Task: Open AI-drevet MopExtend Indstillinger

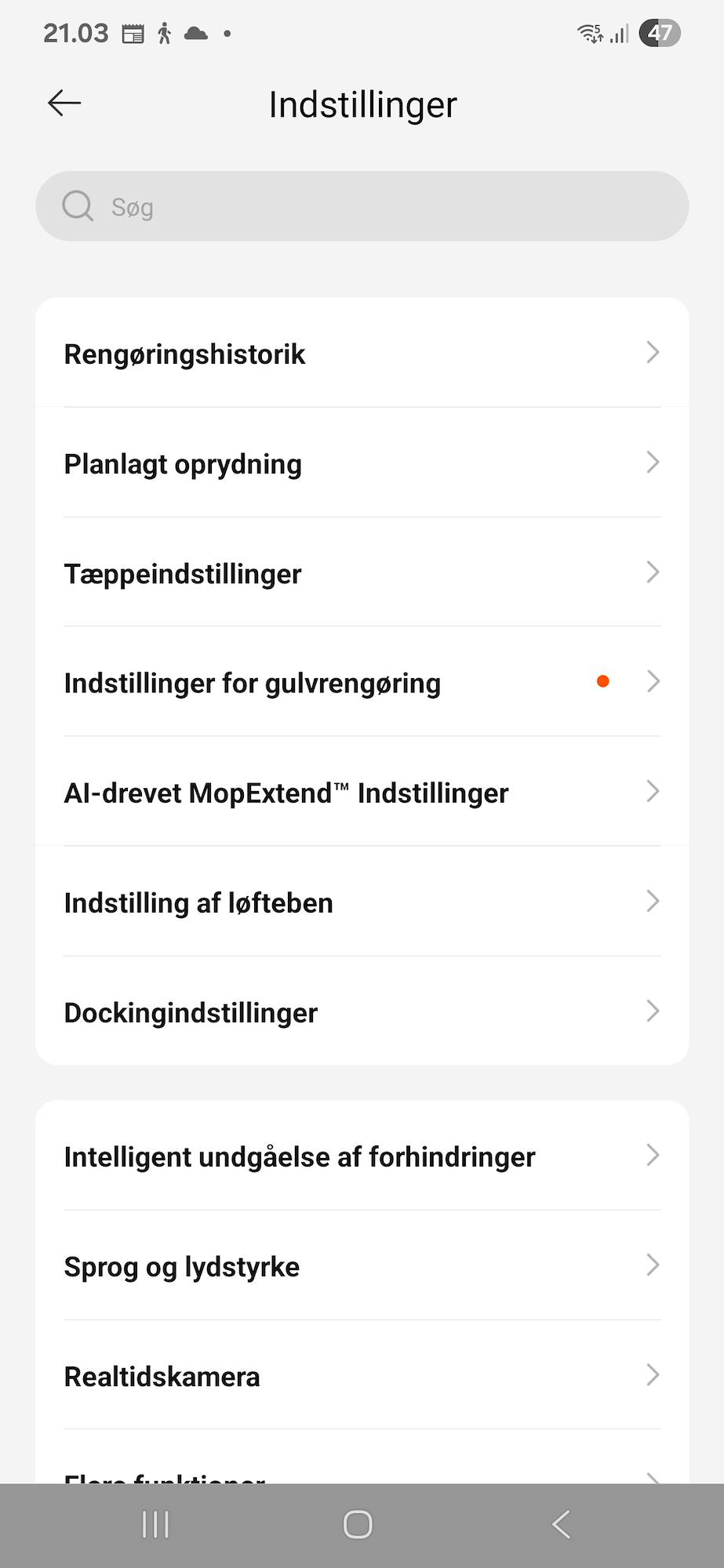Action: [x=361, y=793]
